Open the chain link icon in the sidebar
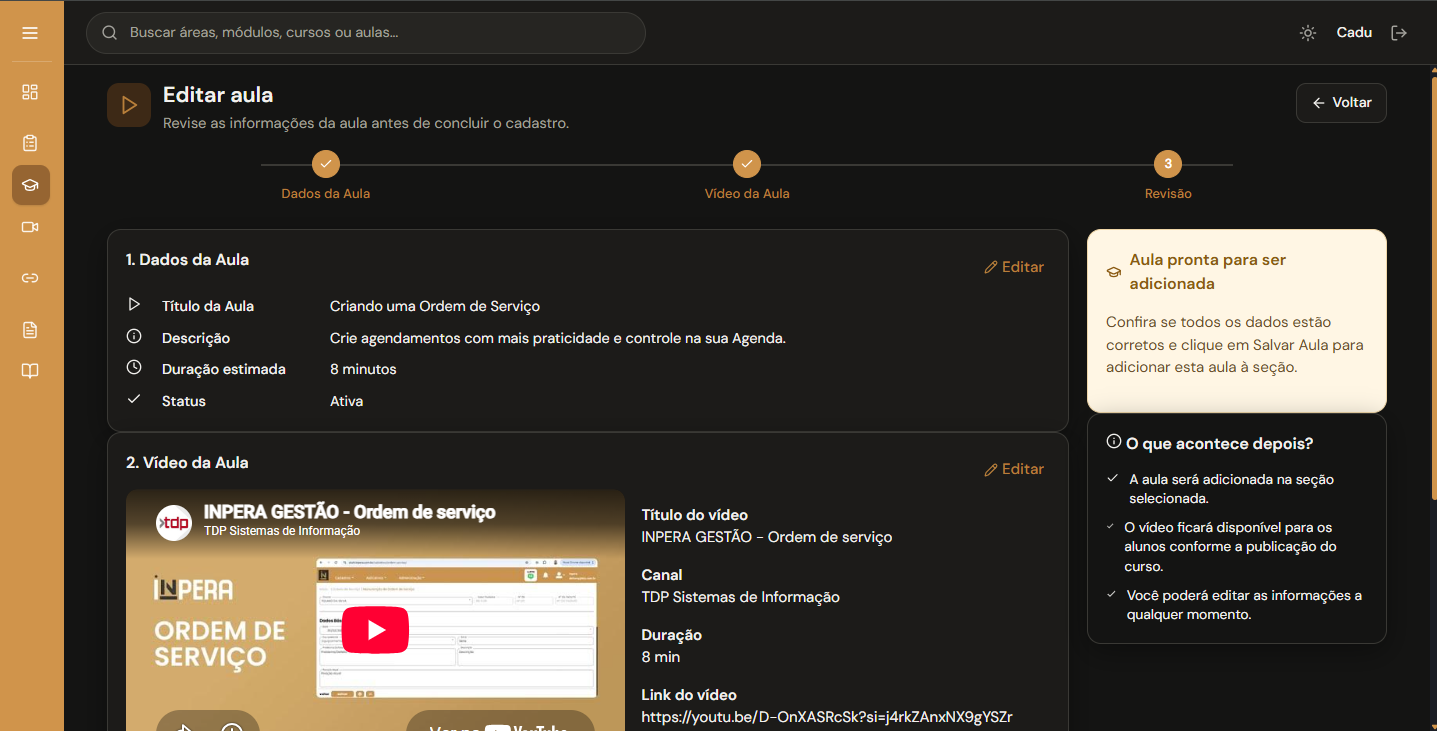The height and width of the screenshot is (731, 1437). (30, 278)
